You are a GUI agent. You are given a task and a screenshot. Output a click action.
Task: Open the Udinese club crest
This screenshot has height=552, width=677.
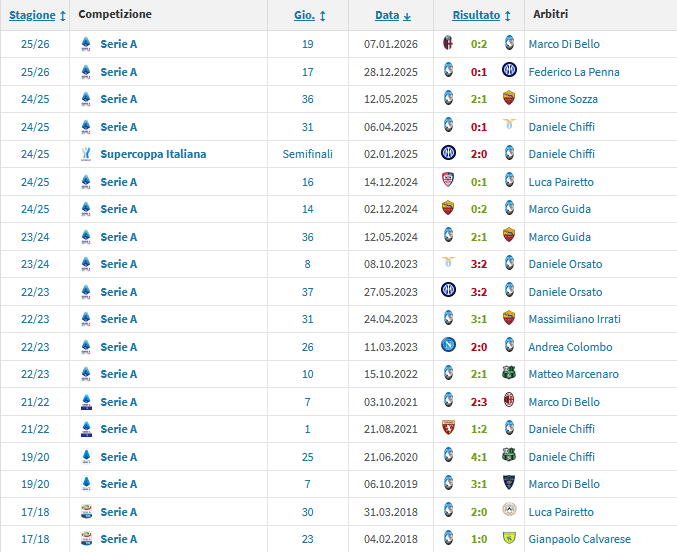[509, 512]
